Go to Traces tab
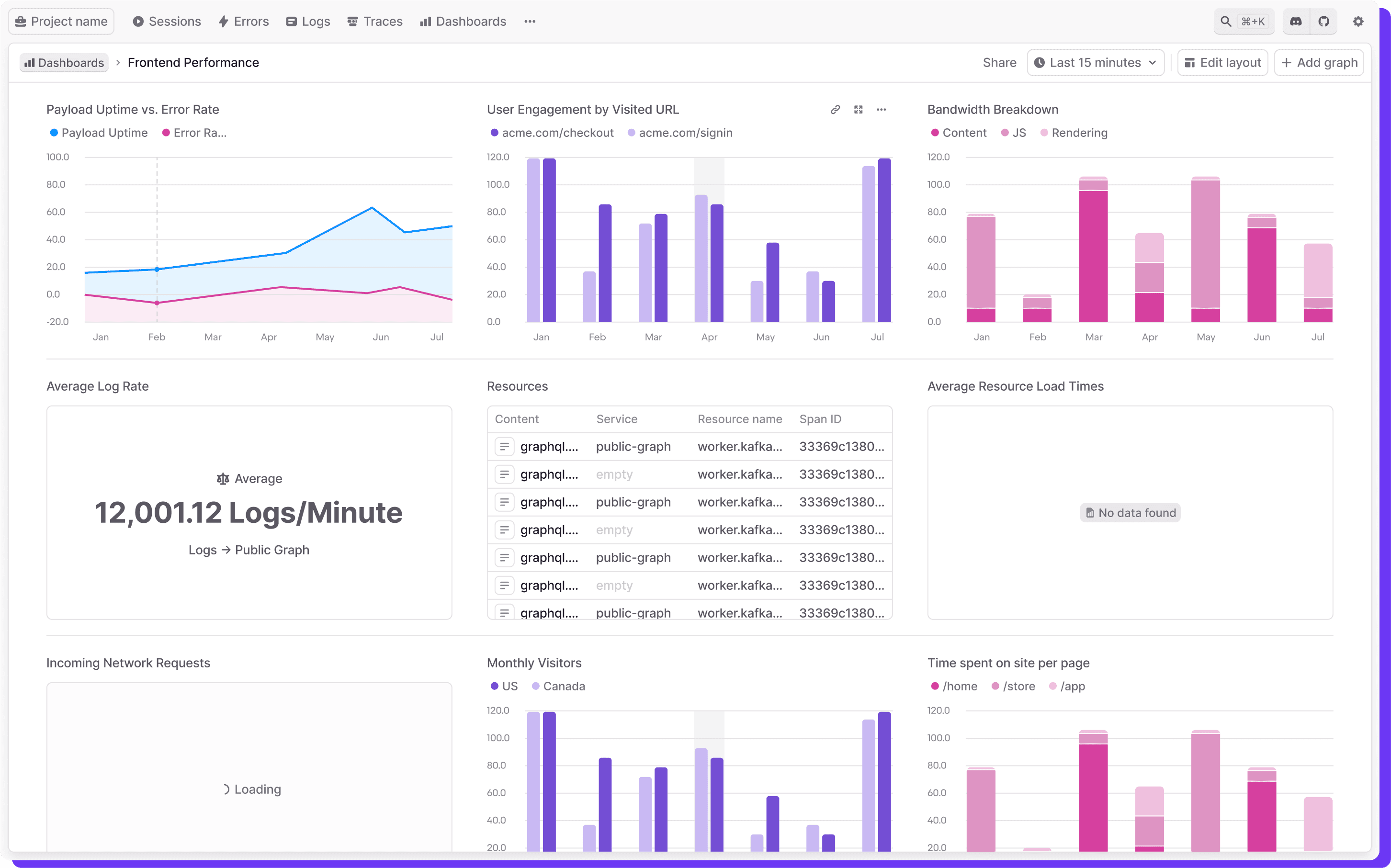The image size is (1391, 868). [374, 21]
